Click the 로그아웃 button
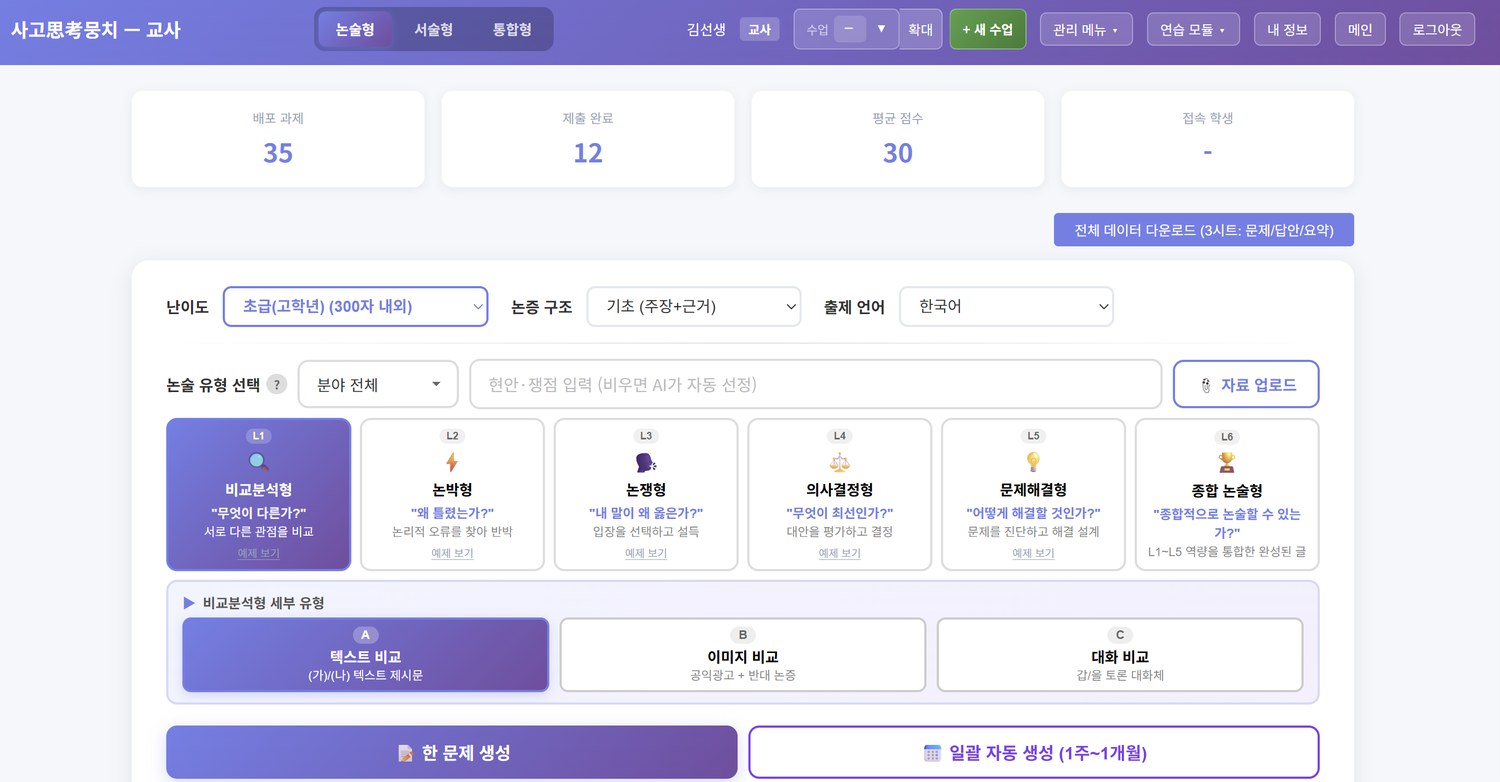The height and width of the screenshot is (782, 1500). 1437,30
